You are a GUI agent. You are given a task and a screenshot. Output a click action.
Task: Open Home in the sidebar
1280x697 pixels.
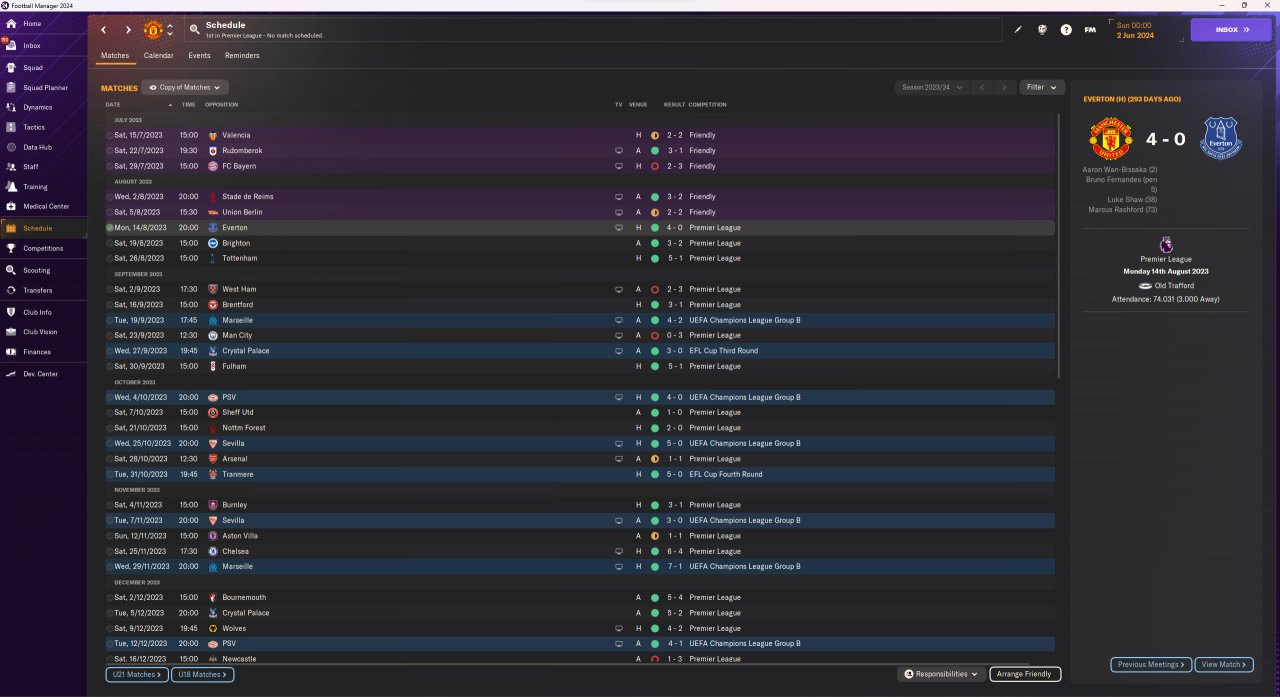tap(44, 23)
